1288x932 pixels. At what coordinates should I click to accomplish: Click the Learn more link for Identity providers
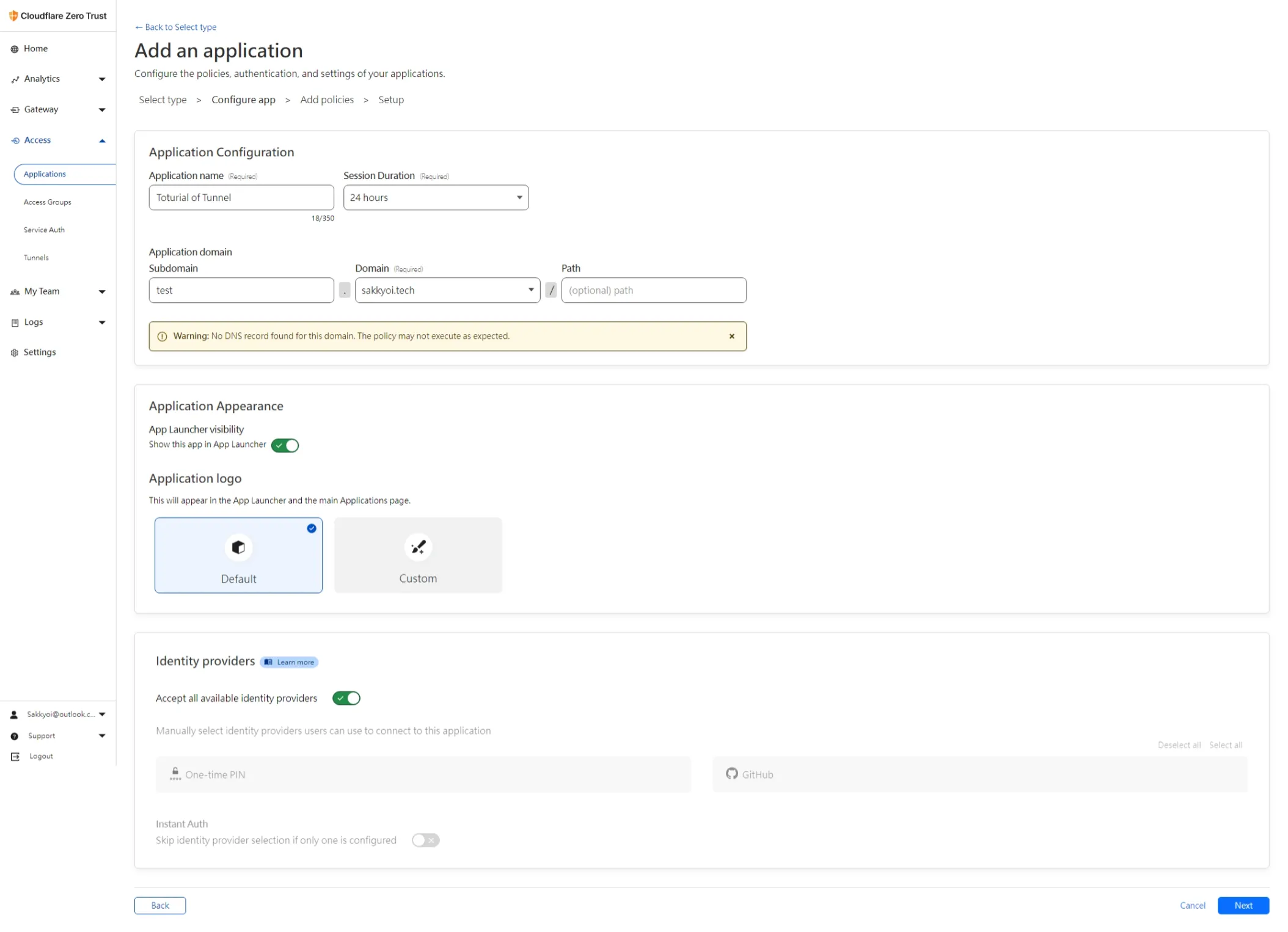(x=290, y=661)
